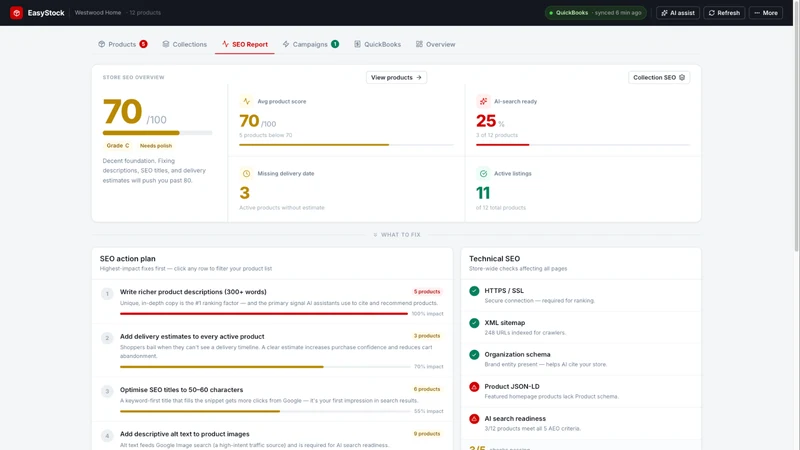Click the Technical SEO heading
The height and width of the screenshot is (450, 800).
pos(494,259)
